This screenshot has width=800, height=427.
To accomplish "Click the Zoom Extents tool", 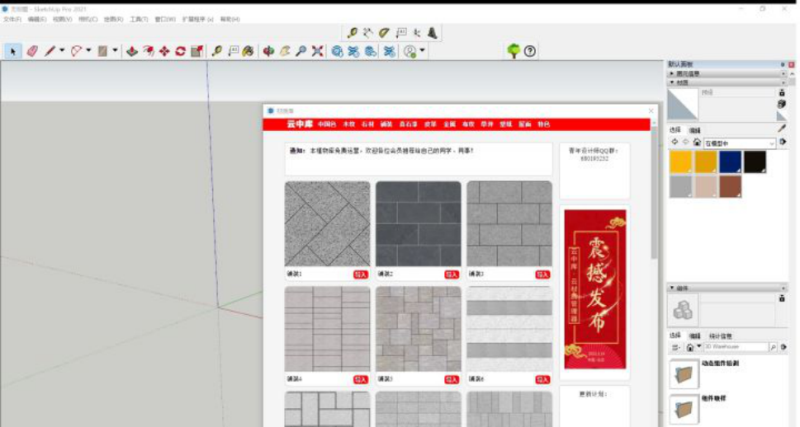I will tap(317, 51).
